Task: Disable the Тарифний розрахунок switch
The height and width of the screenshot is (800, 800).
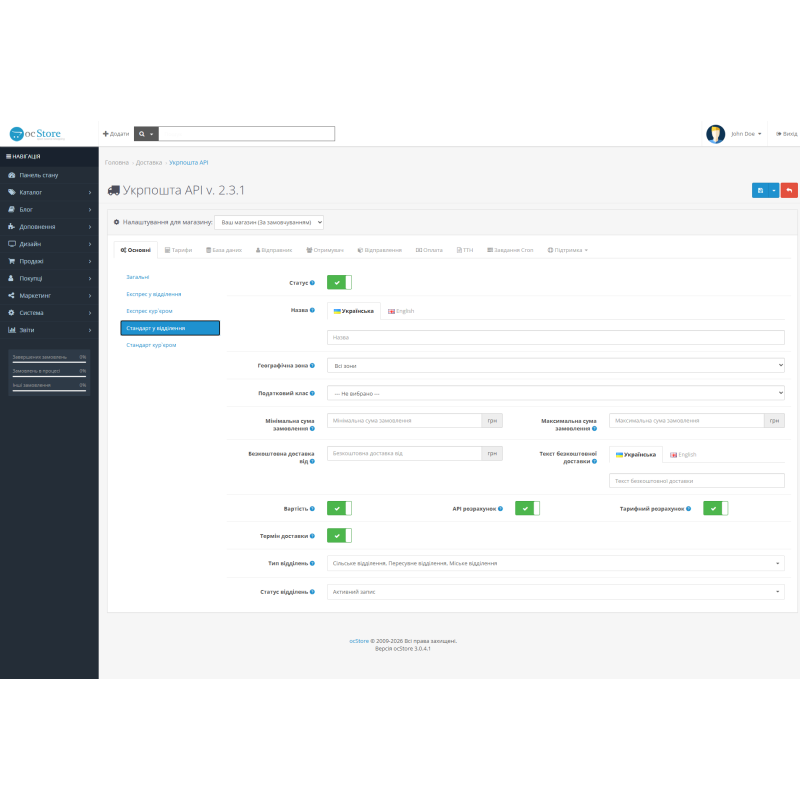Action: tap(715, 508)
